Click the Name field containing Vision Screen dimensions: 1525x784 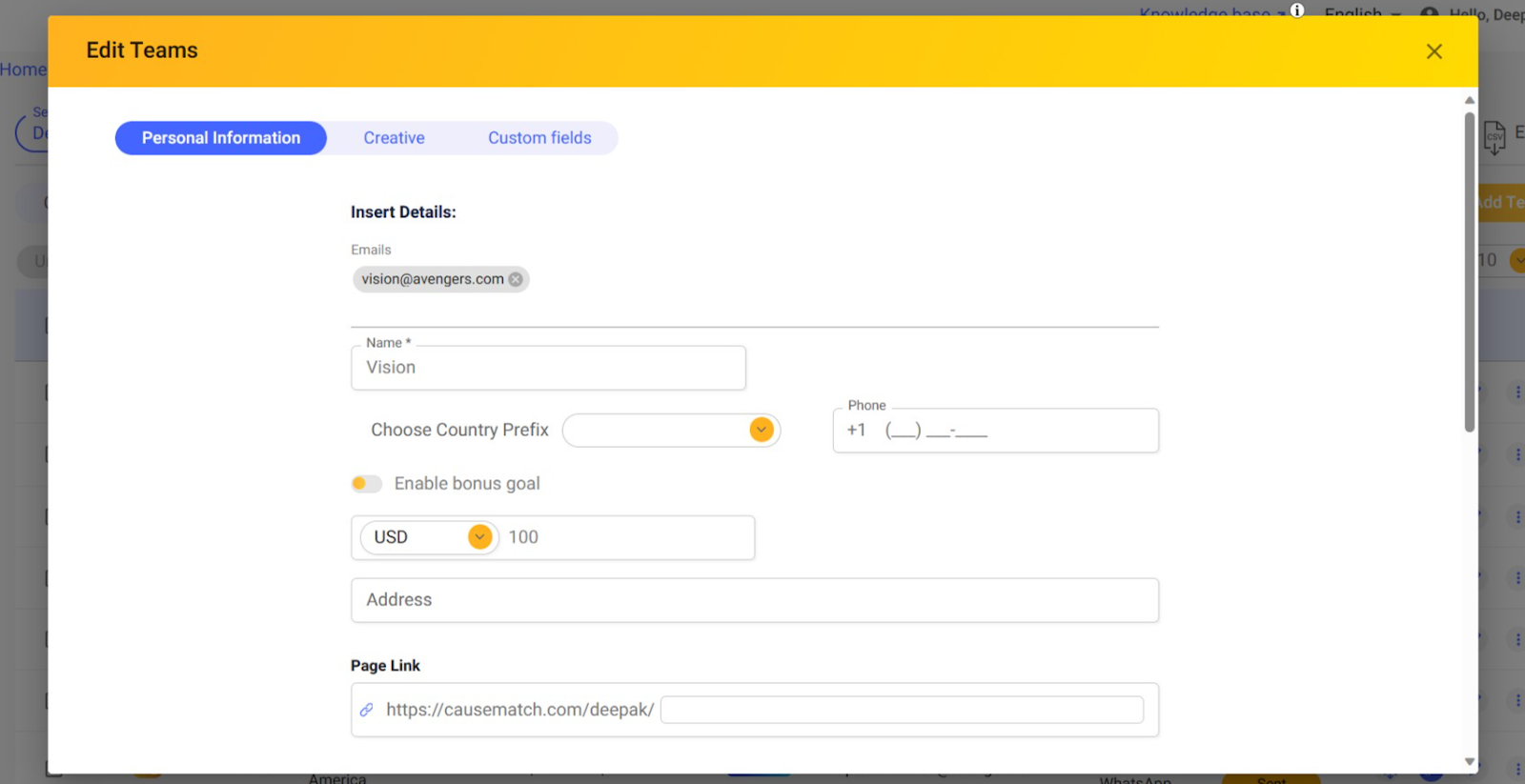pos(548,368)
